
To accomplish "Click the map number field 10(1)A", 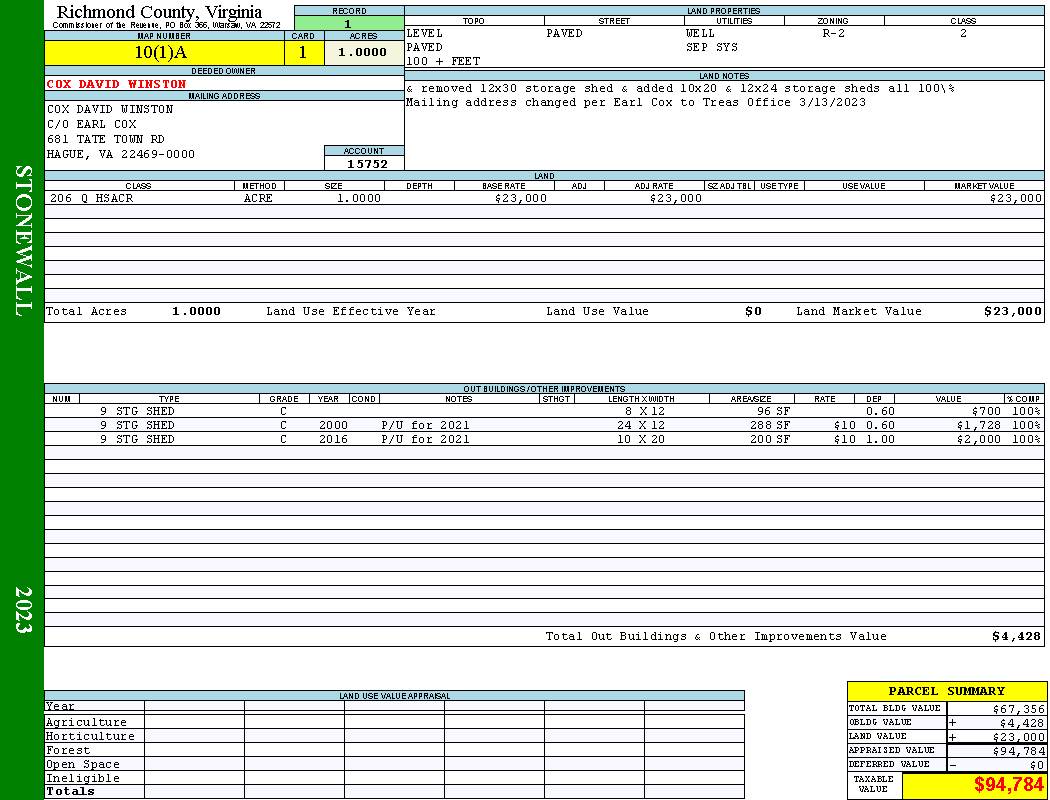I will (x=164, y=53).
